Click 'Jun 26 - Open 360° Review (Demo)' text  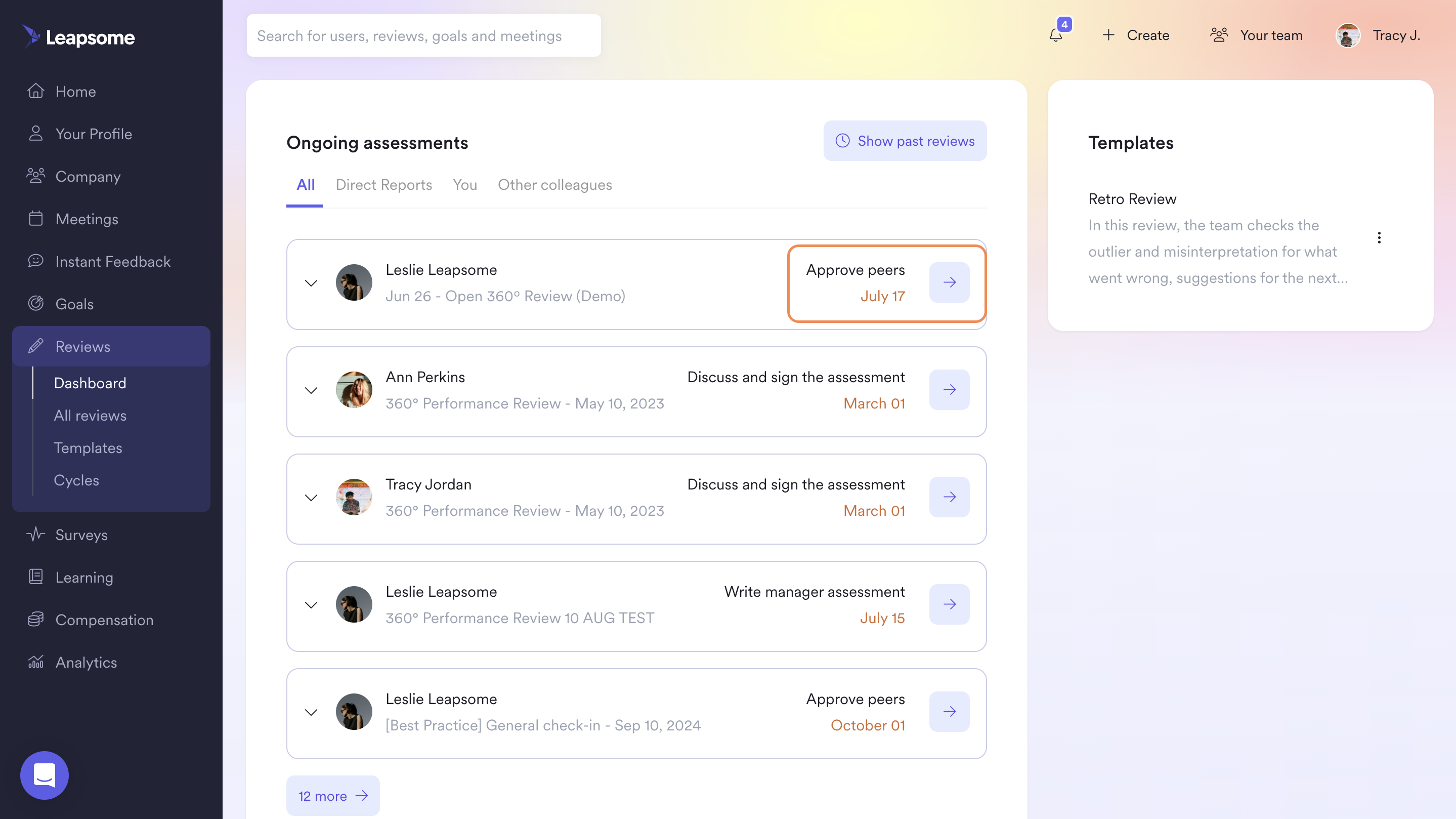click(505, 297)
